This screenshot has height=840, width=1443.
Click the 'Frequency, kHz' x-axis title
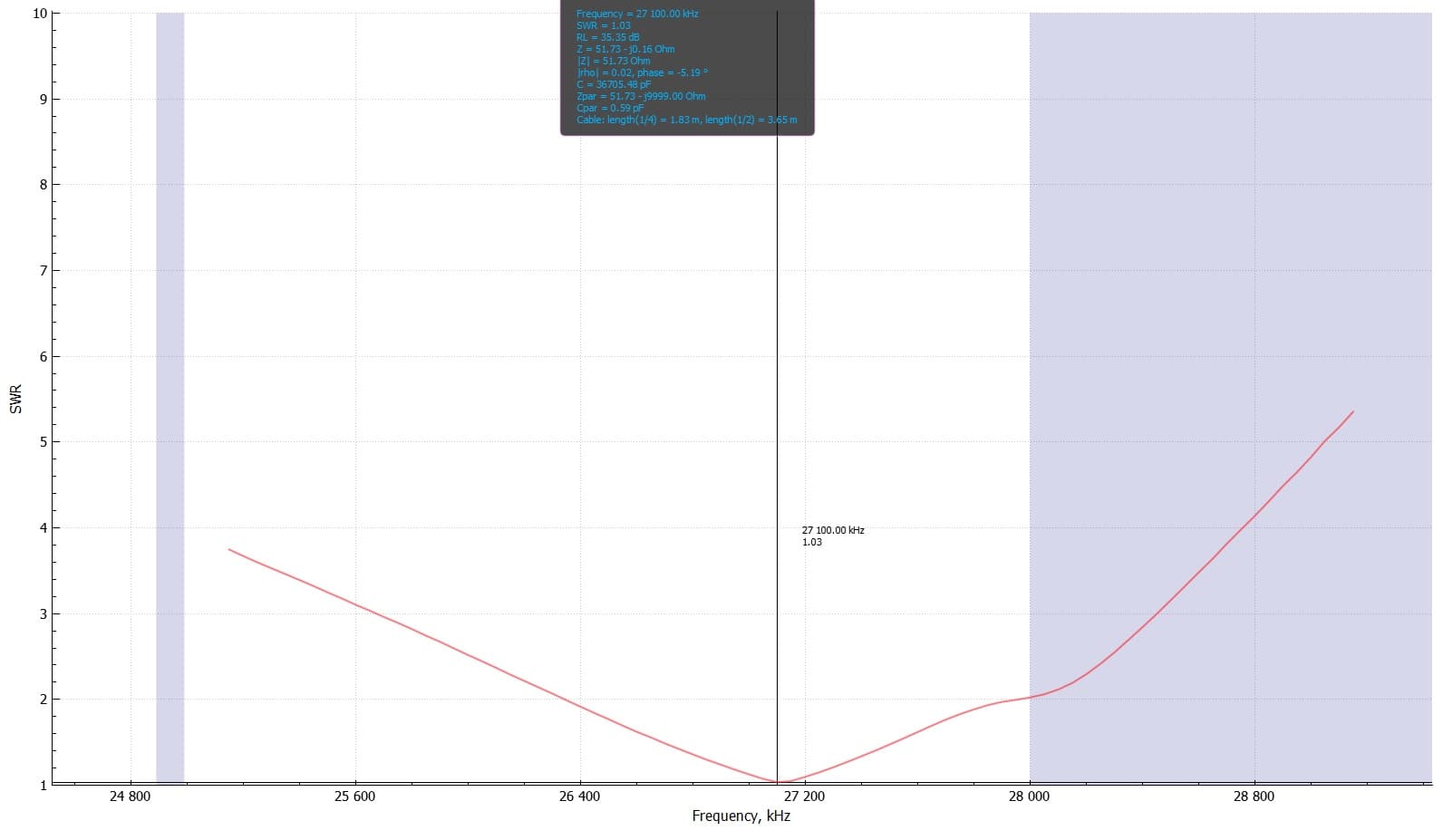tap(741, 816)
